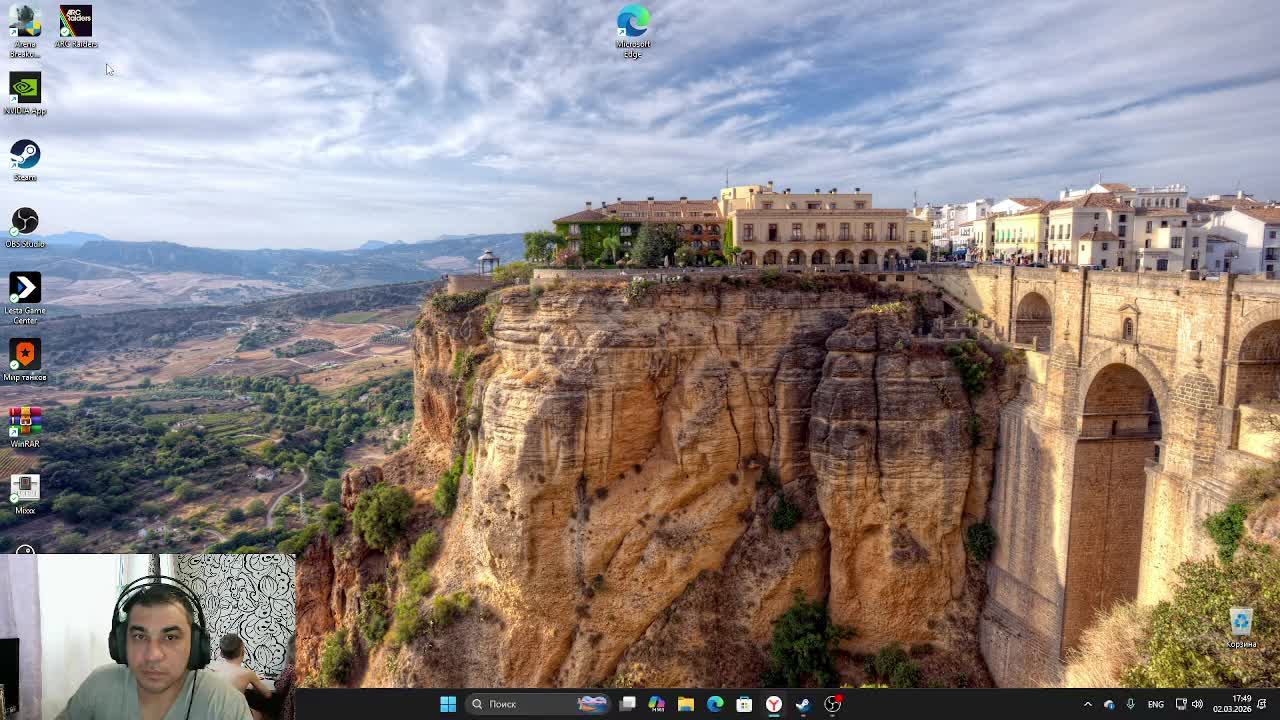The height and width of the screenshot is (720, 1280).
Task: Select the Mixxx desktop shortcut
Action: 25,494
